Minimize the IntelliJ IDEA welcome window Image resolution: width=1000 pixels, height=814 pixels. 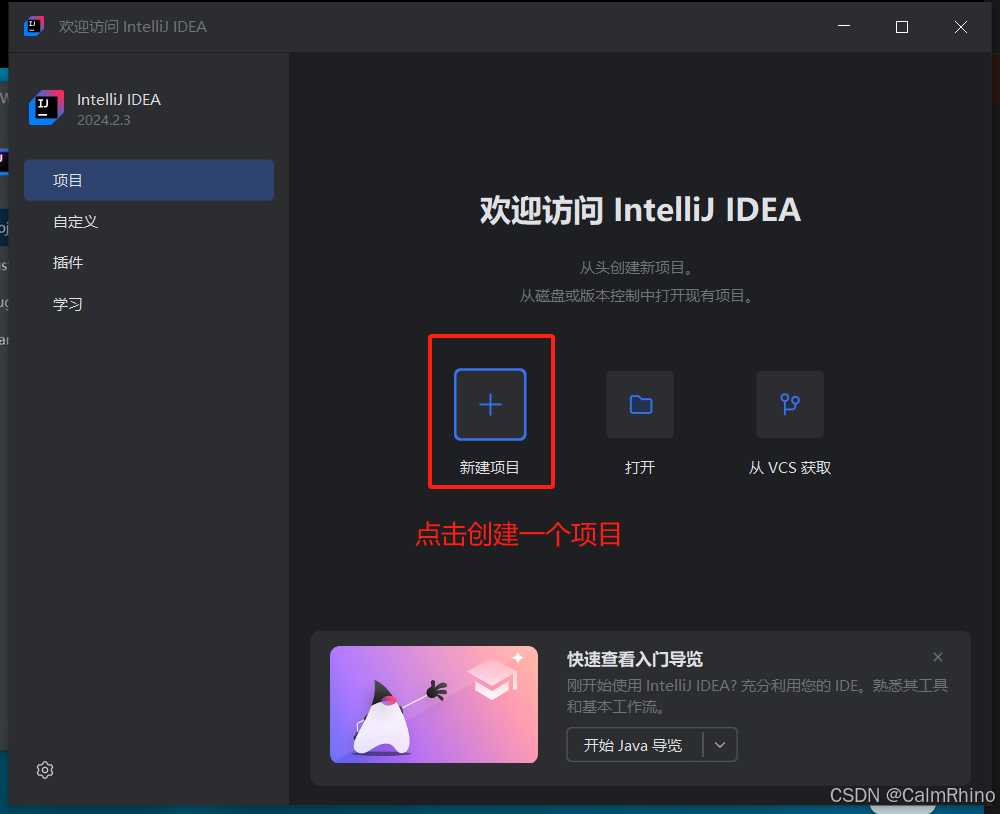[x=844, y=26]
